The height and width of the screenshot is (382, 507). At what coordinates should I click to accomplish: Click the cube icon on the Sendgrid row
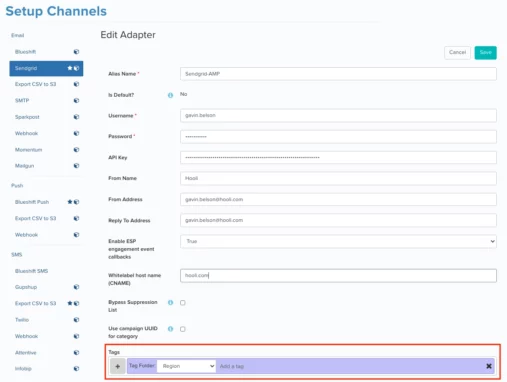(76, 68)
